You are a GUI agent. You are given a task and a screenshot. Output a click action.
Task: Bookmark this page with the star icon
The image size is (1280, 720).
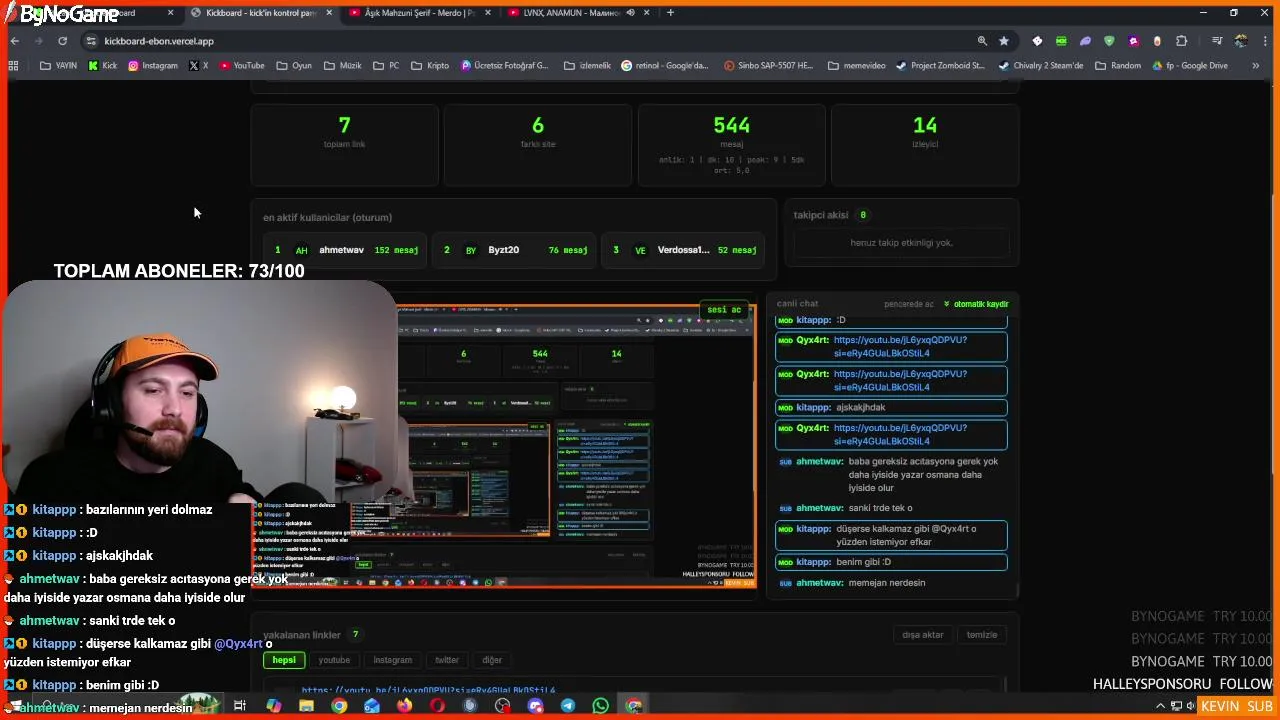tap(1004, 41)
